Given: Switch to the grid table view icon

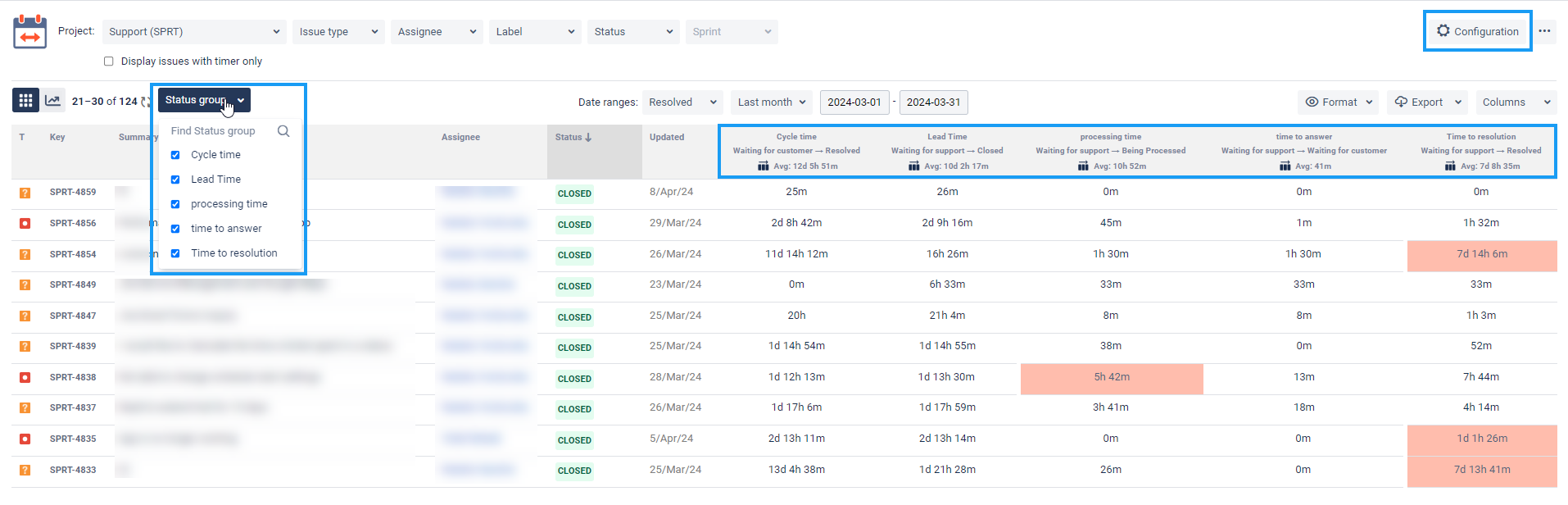Looking at the screenshot, I should [25, 100].
